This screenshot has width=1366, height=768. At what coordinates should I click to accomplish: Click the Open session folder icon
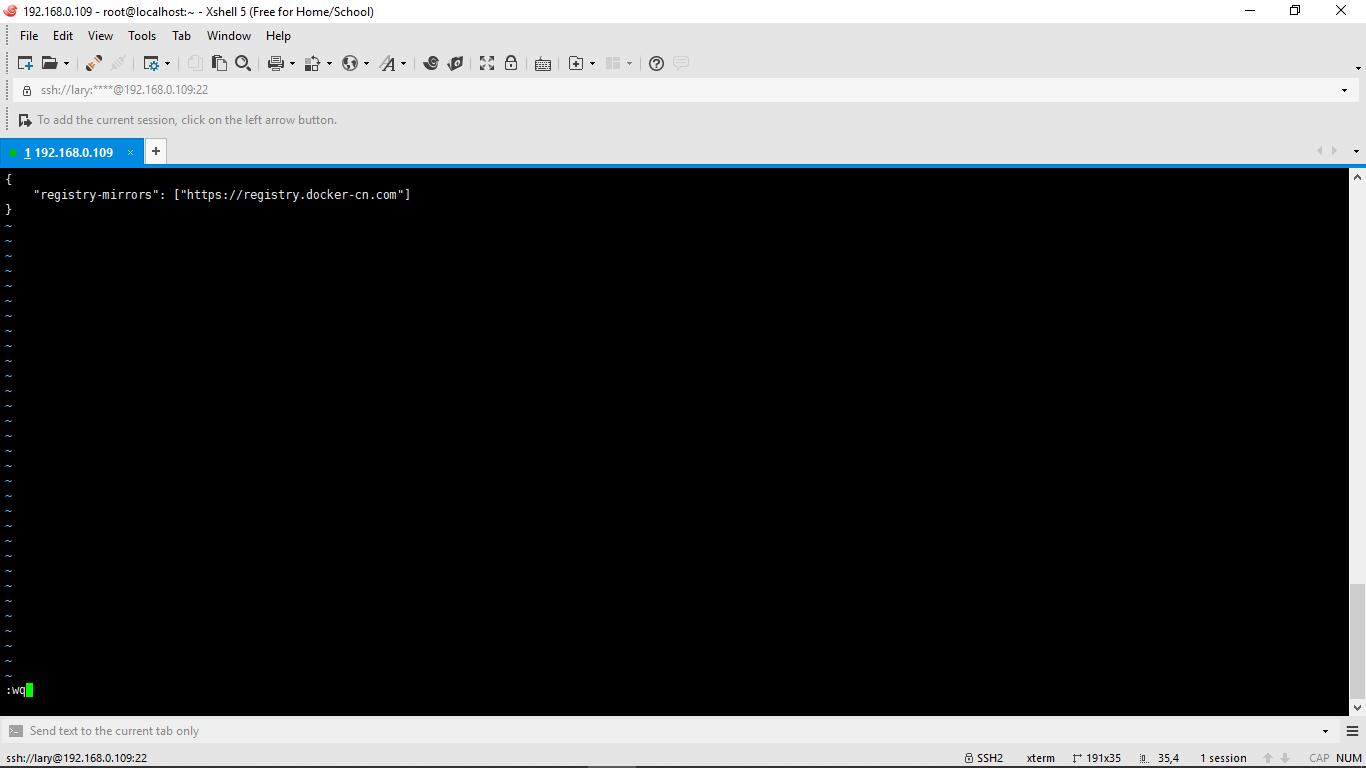point(48,63)
